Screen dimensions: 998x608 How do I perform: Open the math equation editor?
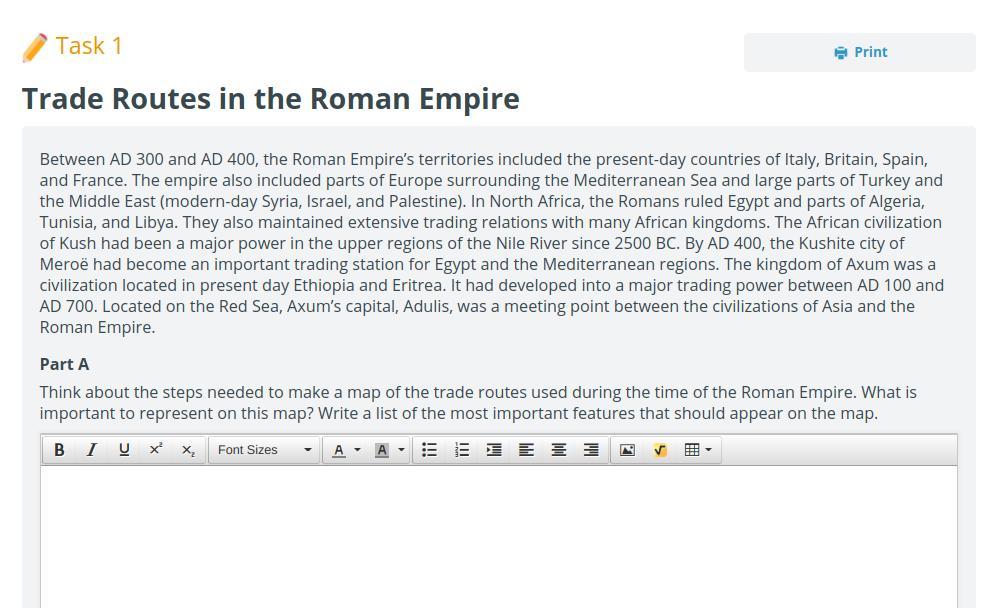point(660,450)
